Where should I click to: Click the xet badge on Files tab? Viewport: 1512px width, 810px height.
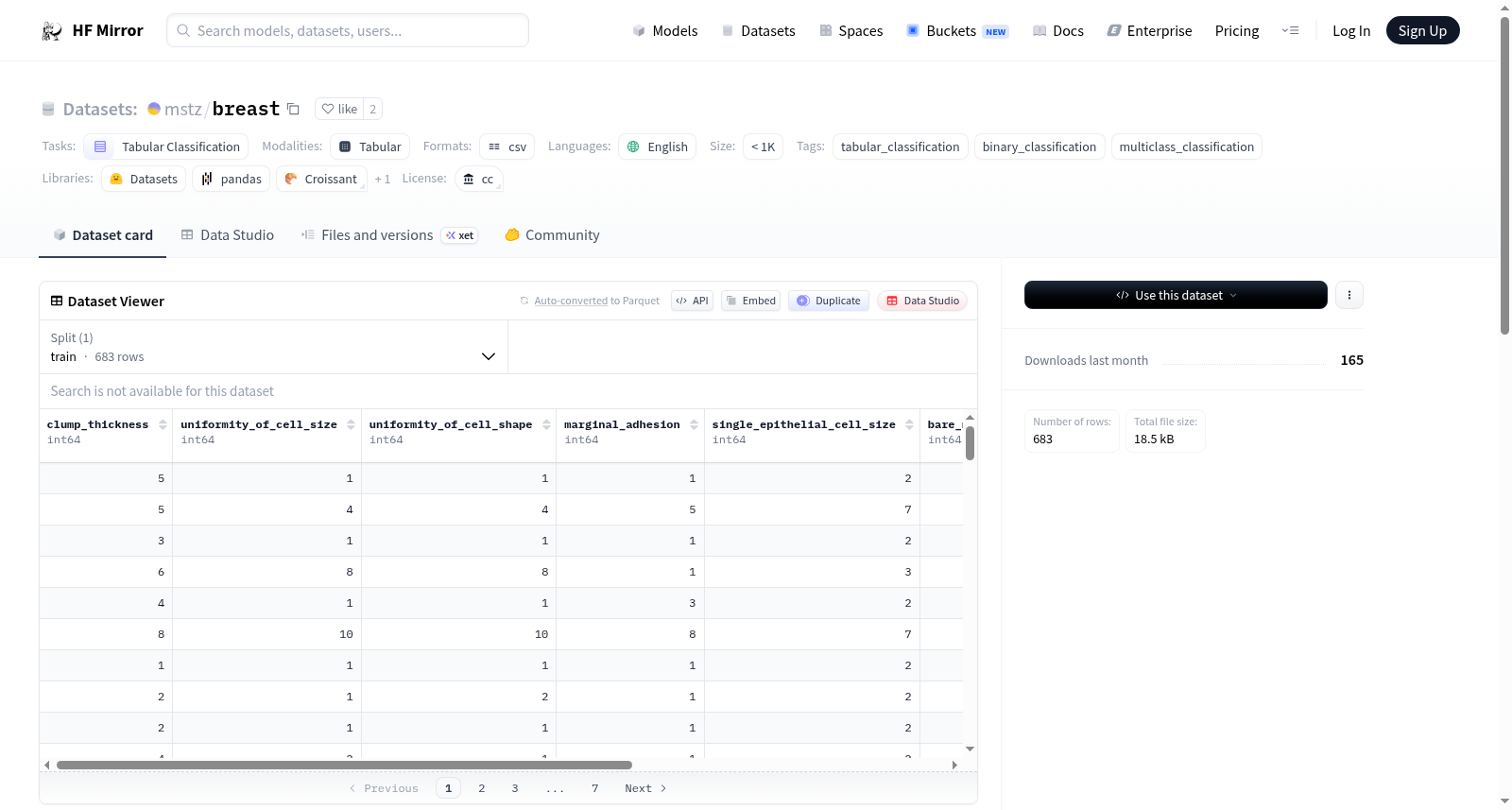[460, 235]
